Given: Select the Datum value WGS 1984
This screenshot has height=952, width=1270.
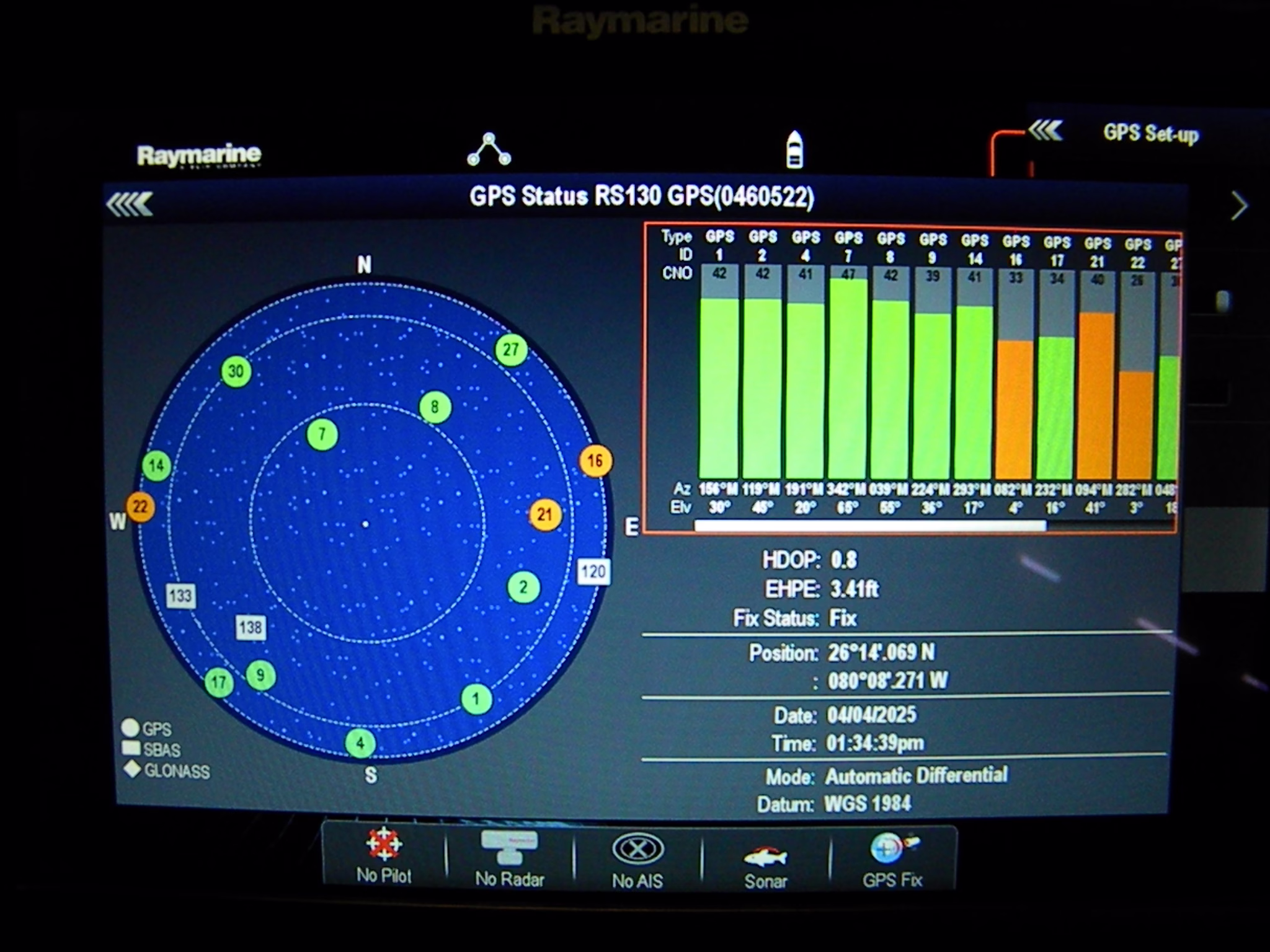Looking at the screenshot, I should tap(868, 804).
